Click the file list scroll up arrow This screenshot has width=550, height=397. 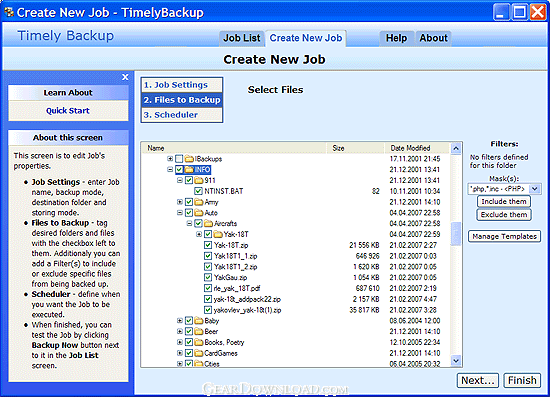pos(456,148)
